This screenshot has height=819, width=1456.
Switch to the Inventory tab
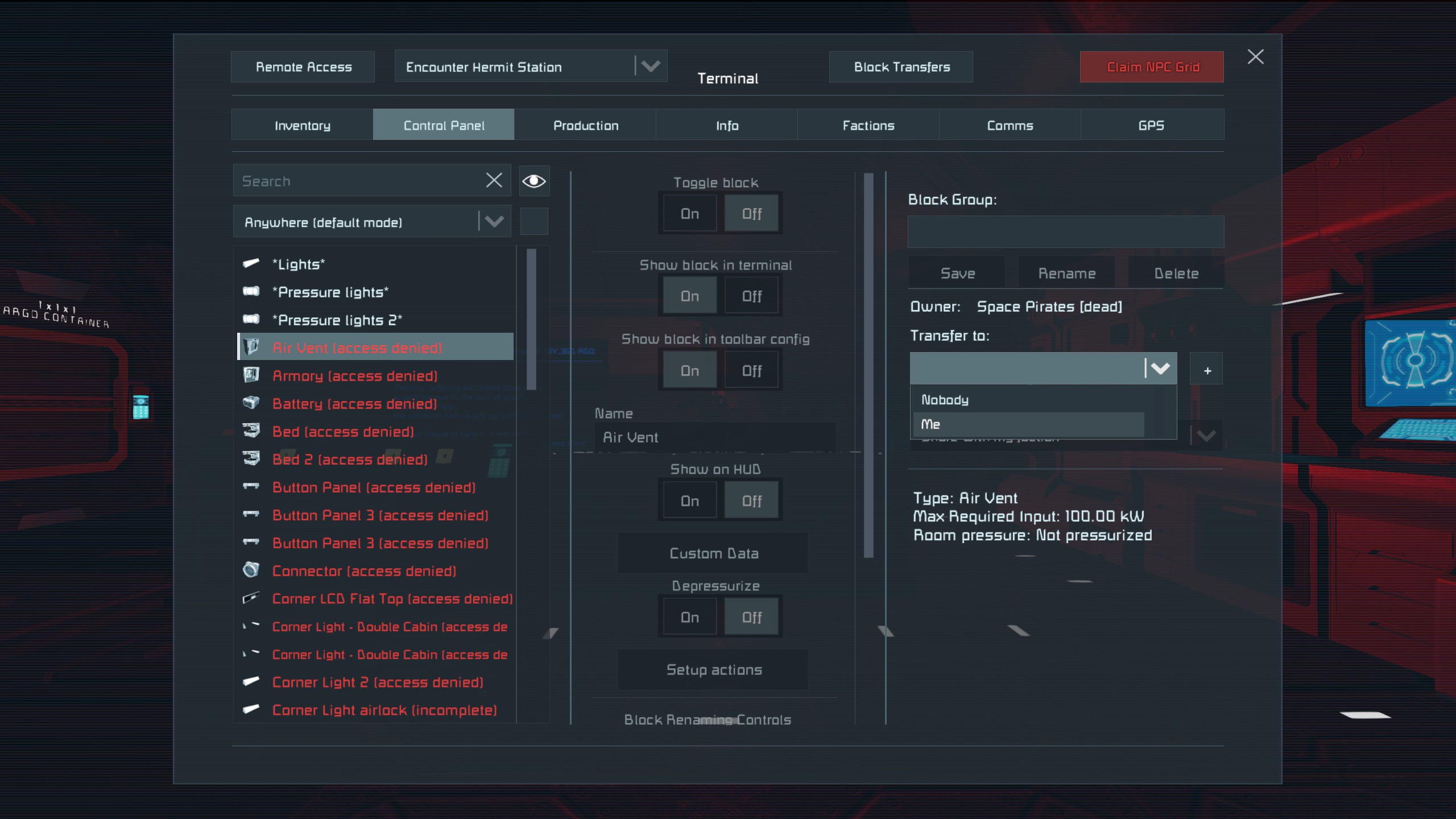[x=302, y=125]
